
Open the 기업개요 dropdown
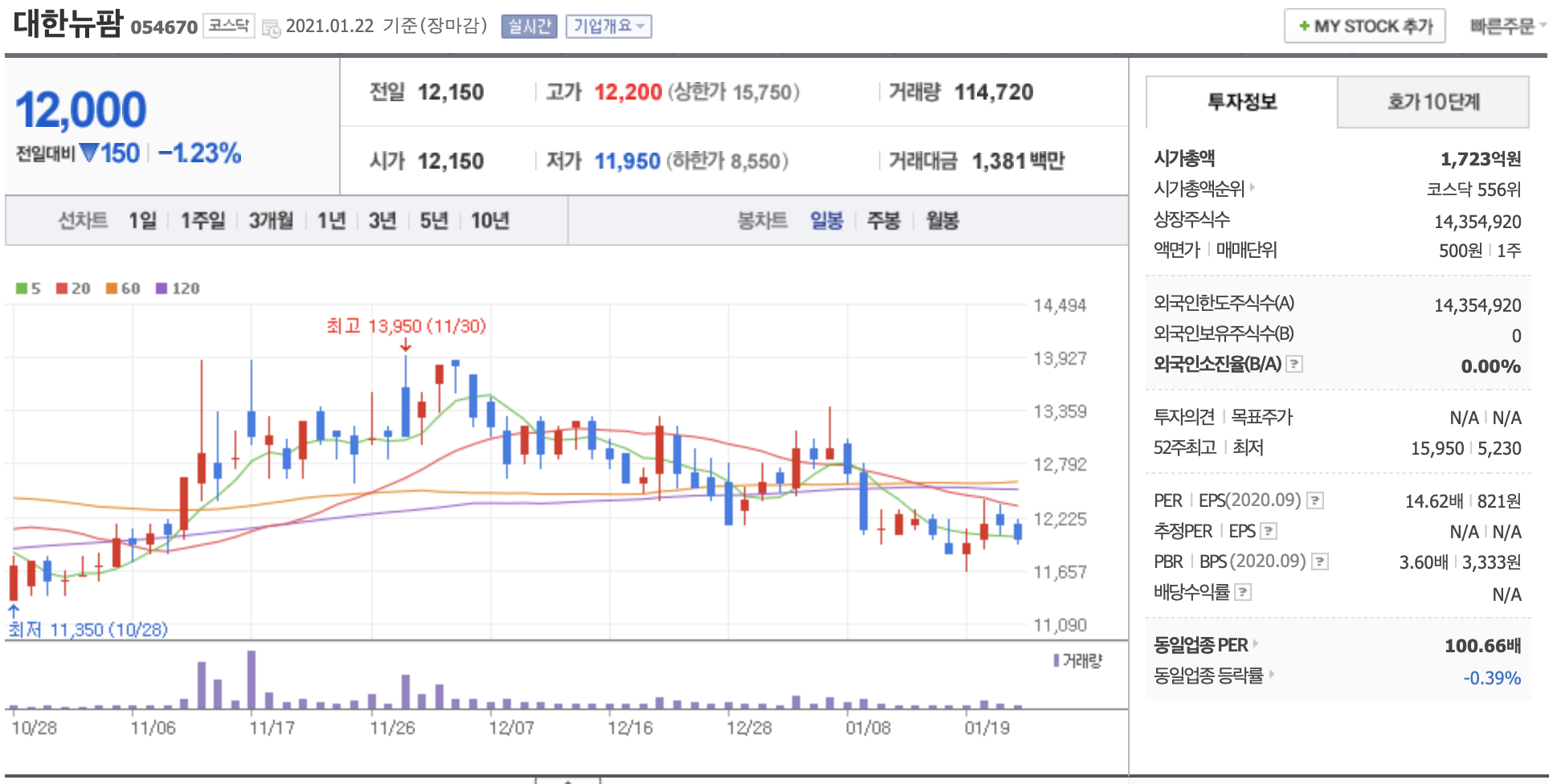pyautogui.click(x=608, y=27)
